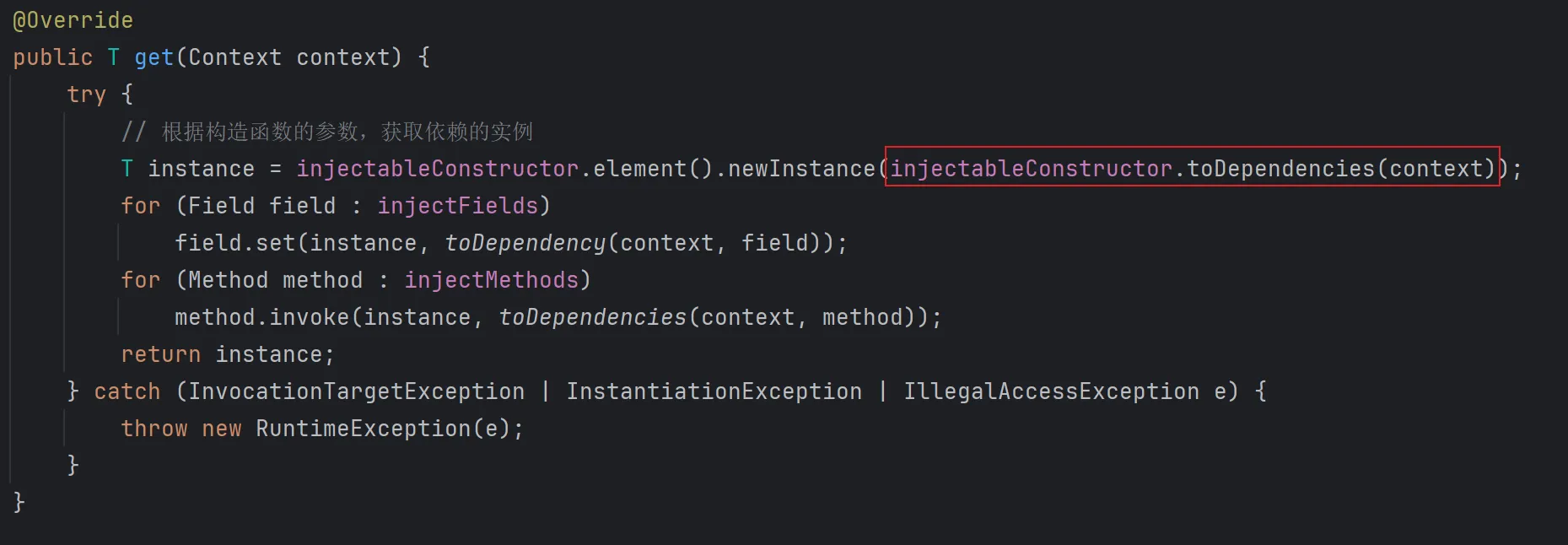Click the newInstance method call

801,169
